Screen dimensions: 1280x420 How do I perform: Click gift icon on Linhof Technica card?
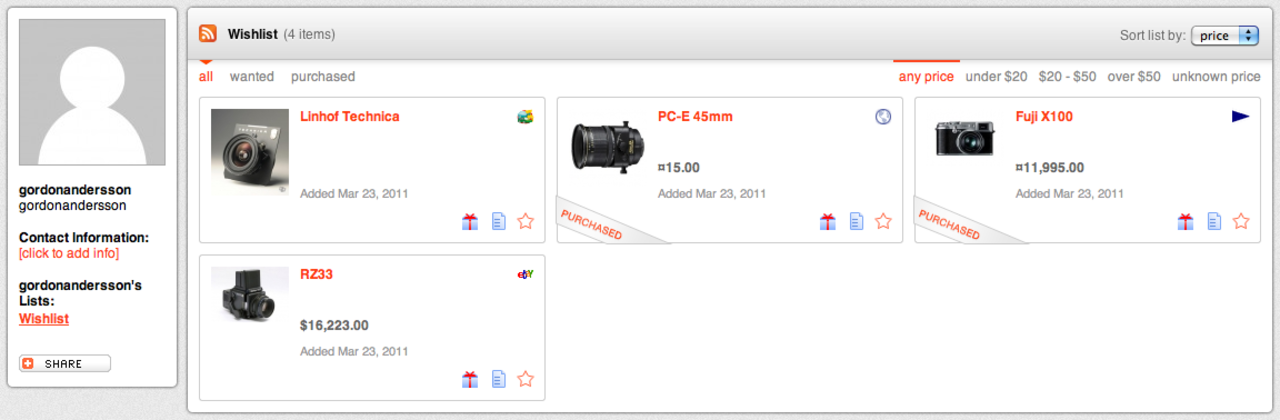pyautogui.click(x=470, y=222)
